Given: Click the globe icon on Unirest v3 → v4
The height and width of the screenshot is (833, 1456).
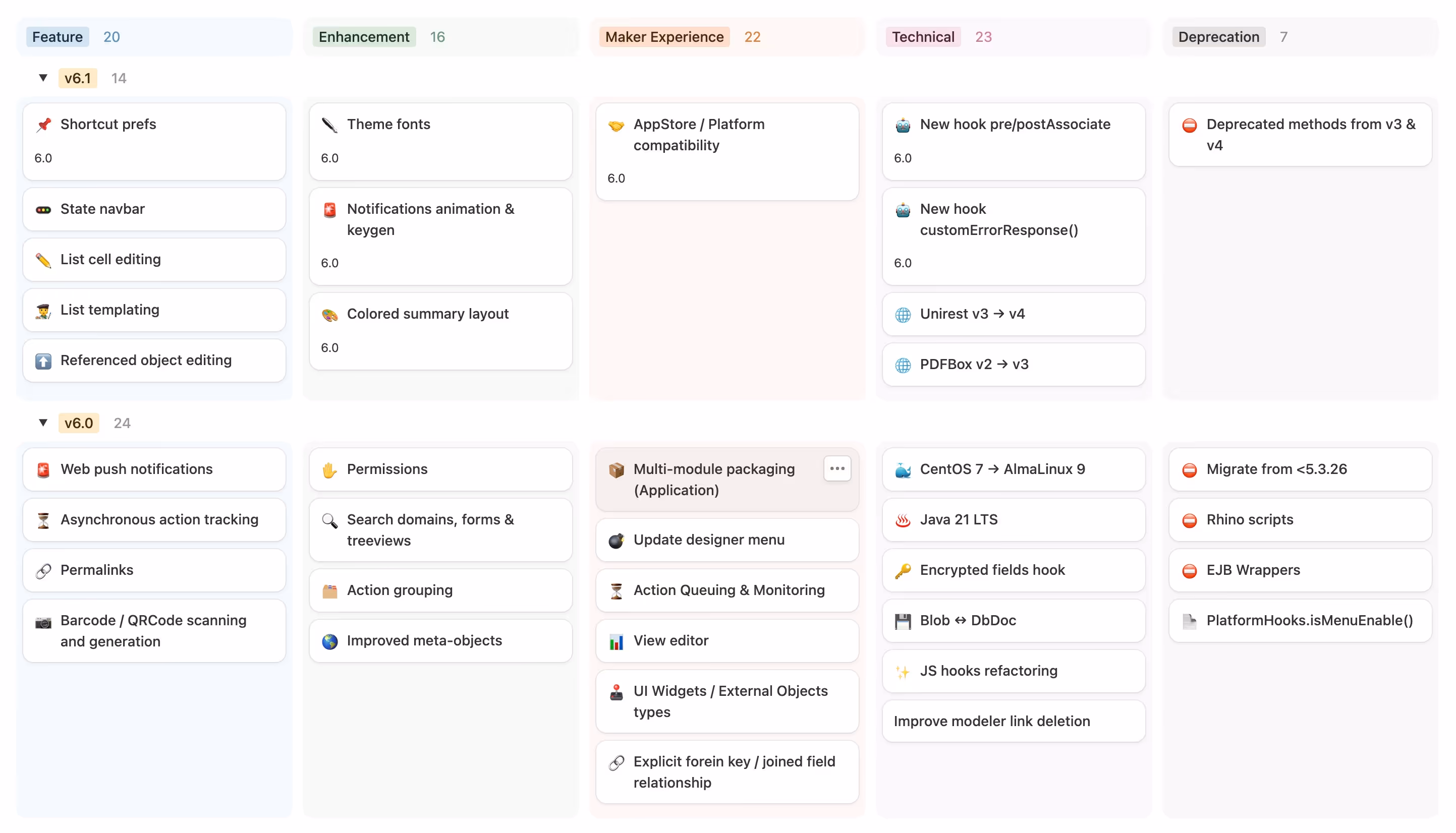Looking at the screenshot, I should click(x=903, y=315).
